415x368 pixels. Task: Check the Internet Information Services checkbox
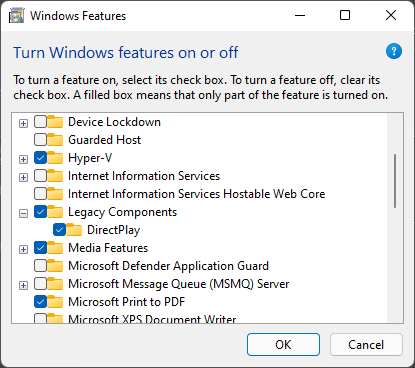point(40,176)
